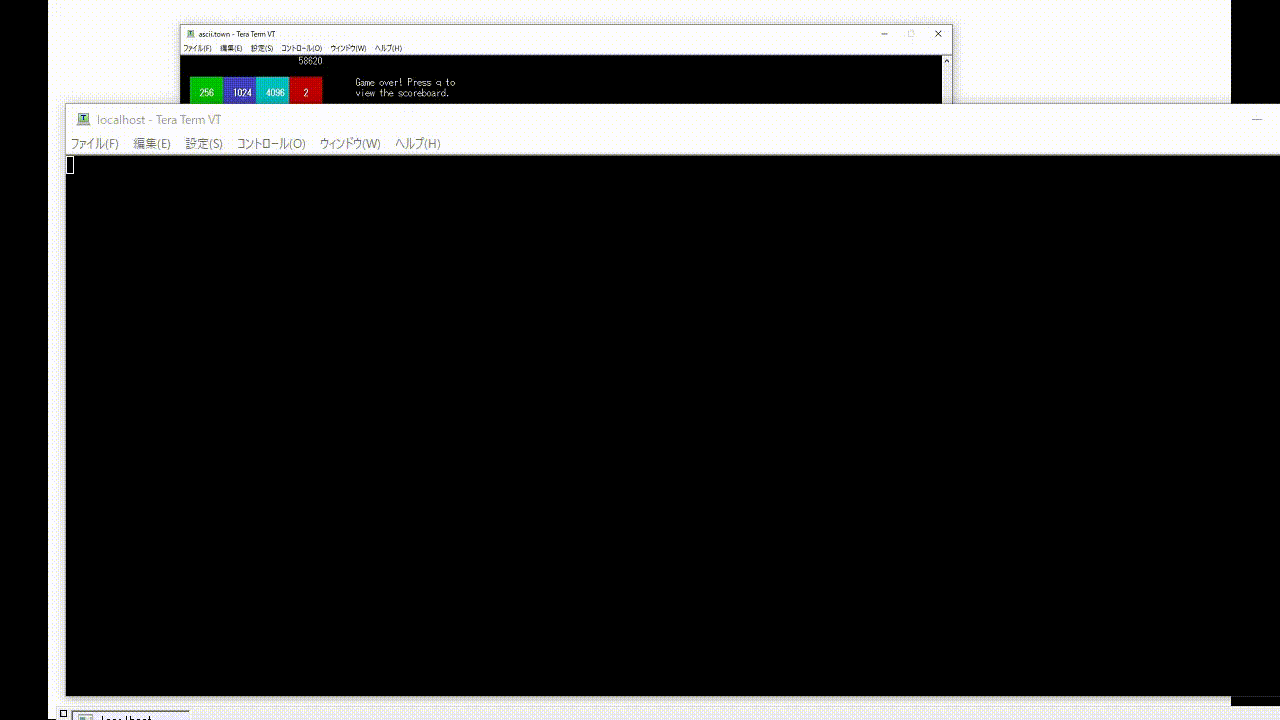Click the 'view the scoreboard.' text
Screen dimensions: 1280x720
pyautogui.click(x=402, y=93)
